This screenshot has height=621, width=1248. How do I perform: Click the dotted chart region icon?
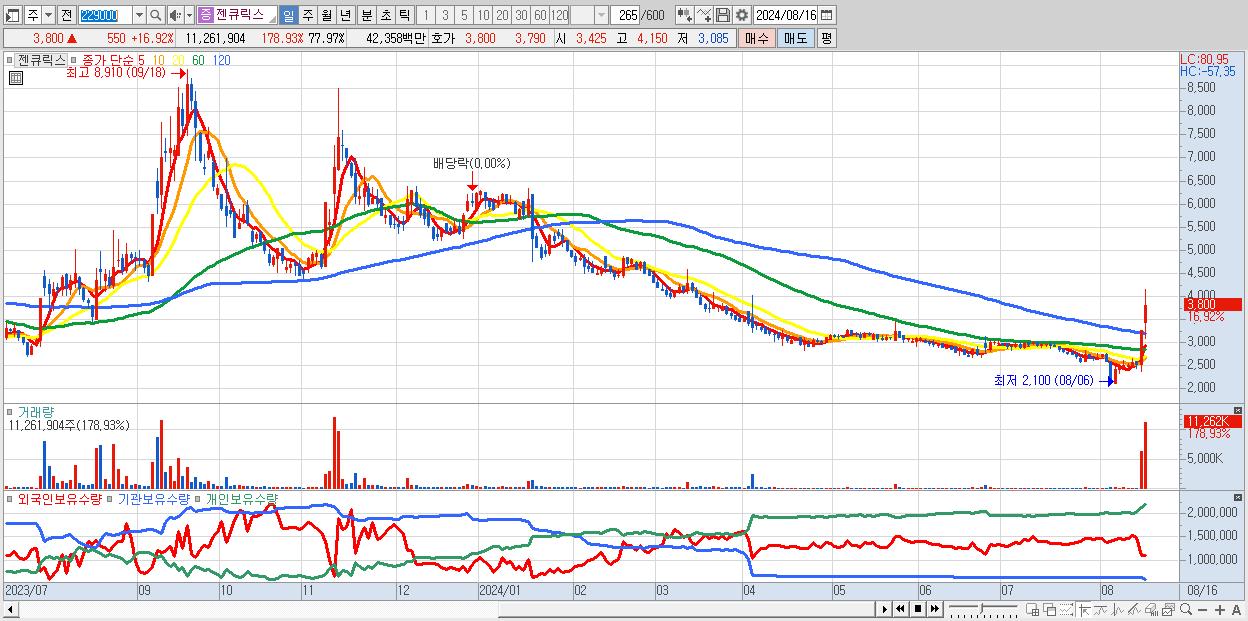click(1067, 610)
